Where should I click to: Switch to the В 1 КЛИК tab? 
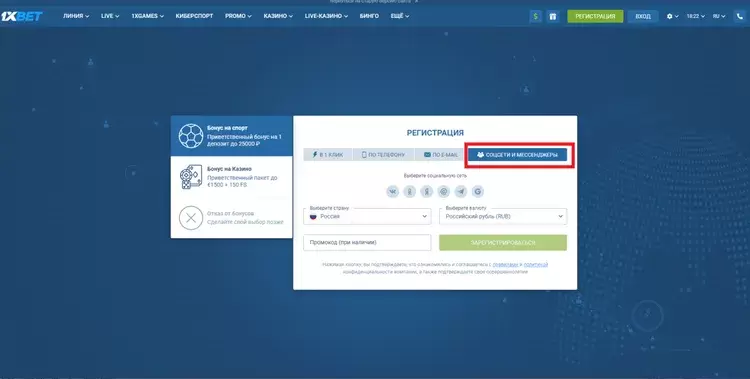[x=328, y=155]
